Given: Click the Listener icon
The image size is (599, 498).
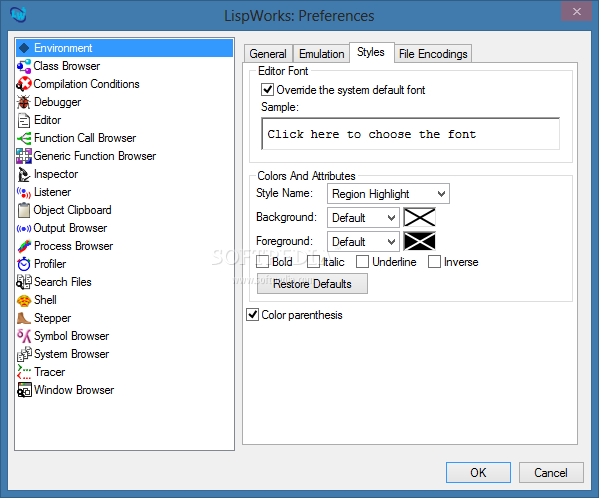Looking at the screenshot, I should 24,192.
